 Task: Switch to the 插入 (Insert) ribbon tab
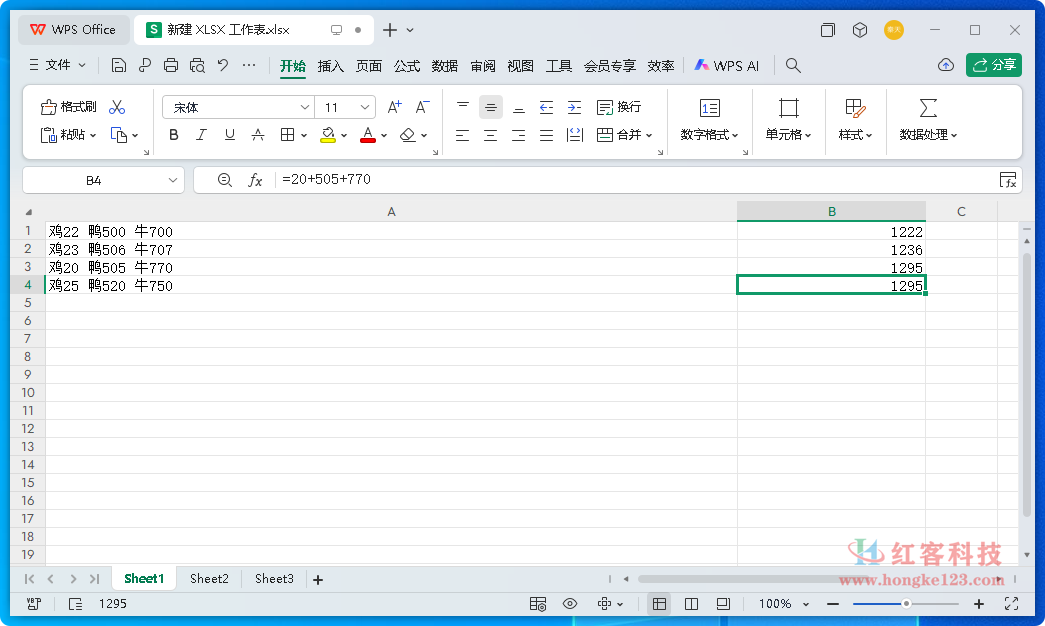(x=331, y=66)
